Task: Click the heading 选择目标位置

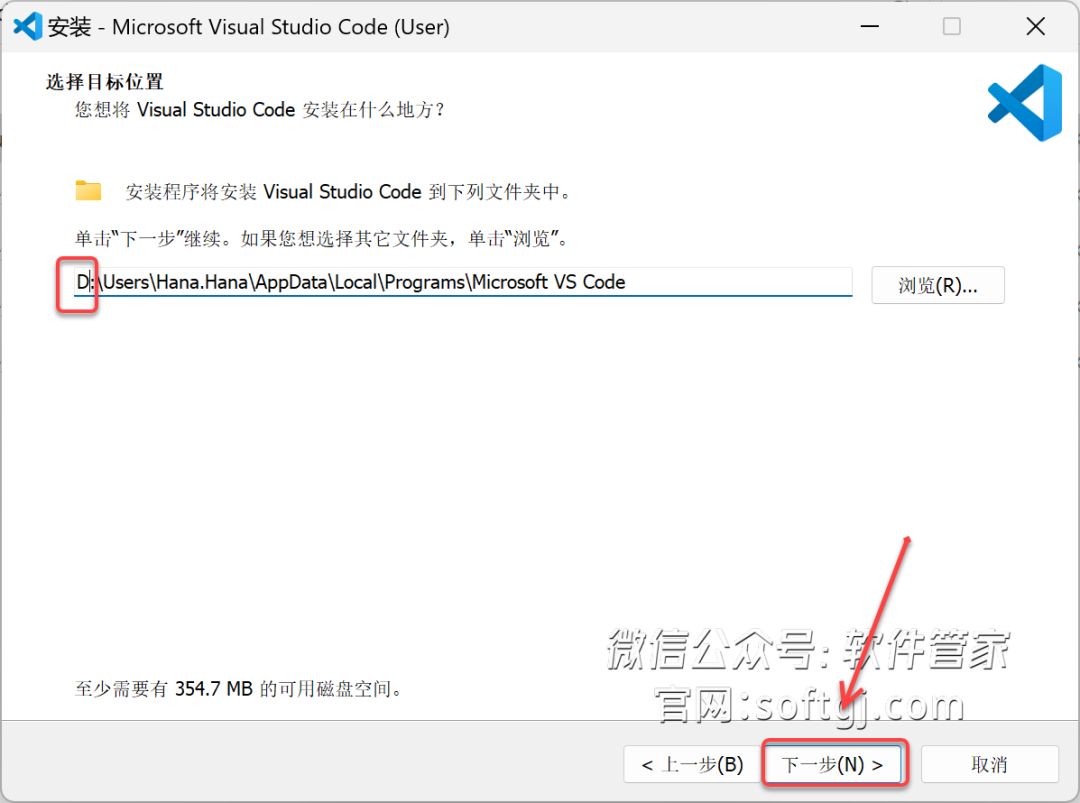Action: coord(105,82)
